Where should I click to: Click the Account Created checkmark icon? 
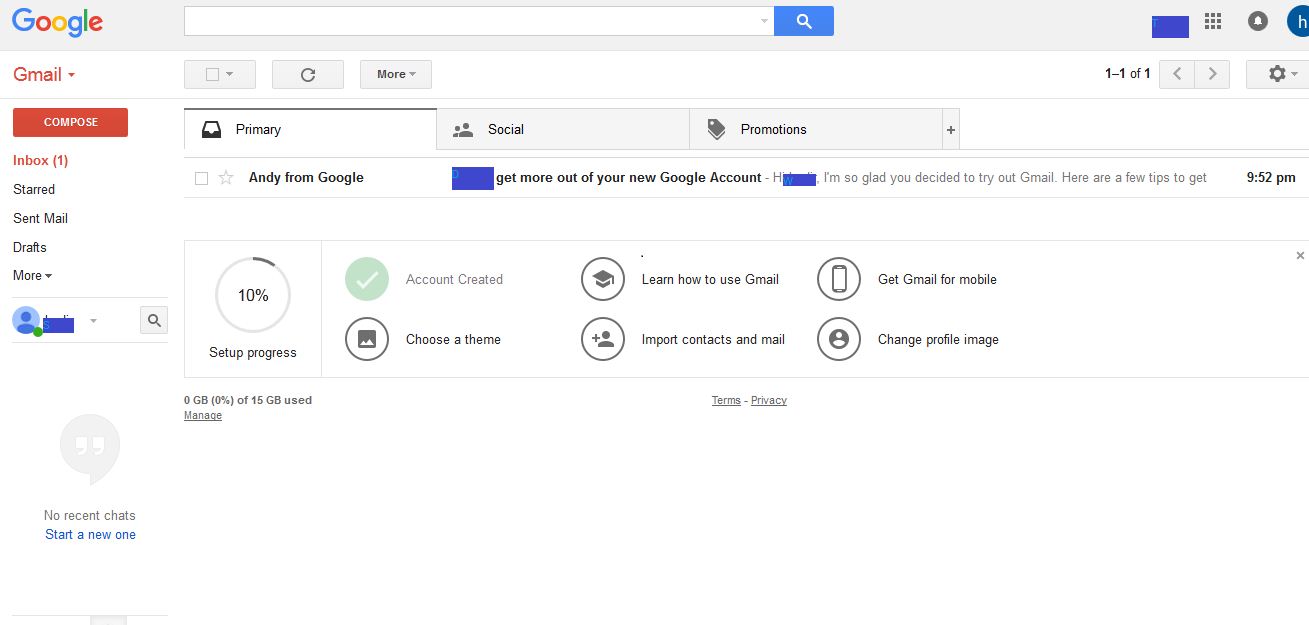pos(367,279)
